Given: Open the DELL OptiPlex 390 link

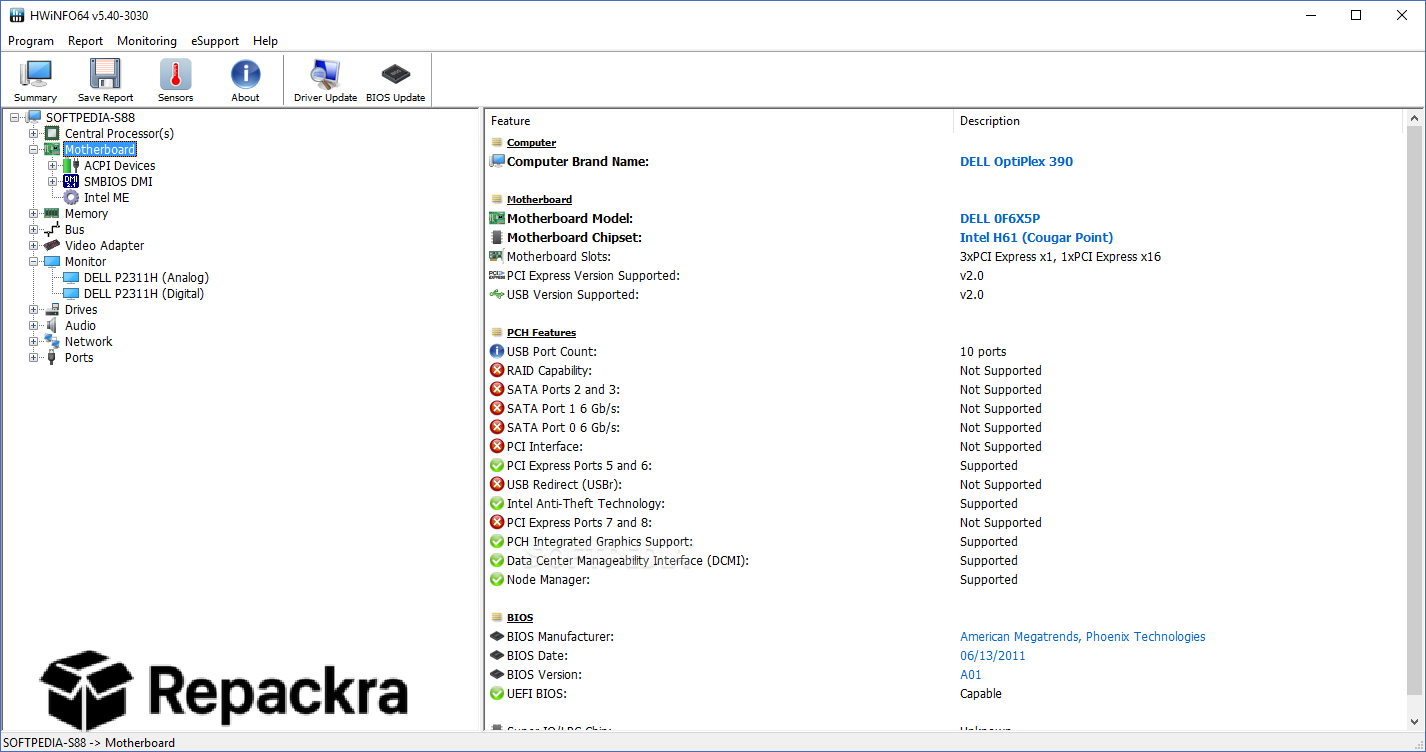Looking at the screenshot, I should [x=1016, y=162].
